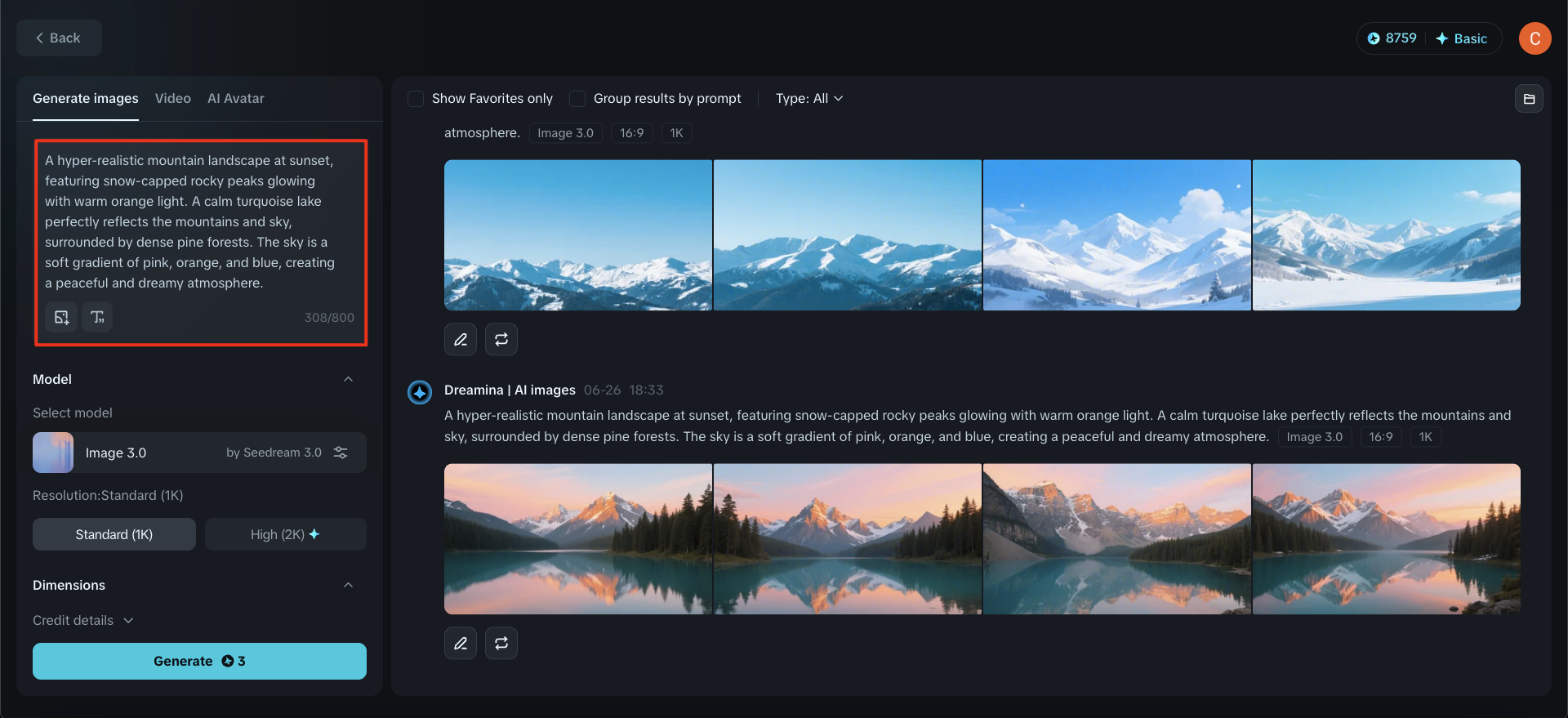Open second sunset lake result thumbnail

[x=848, y=539]
